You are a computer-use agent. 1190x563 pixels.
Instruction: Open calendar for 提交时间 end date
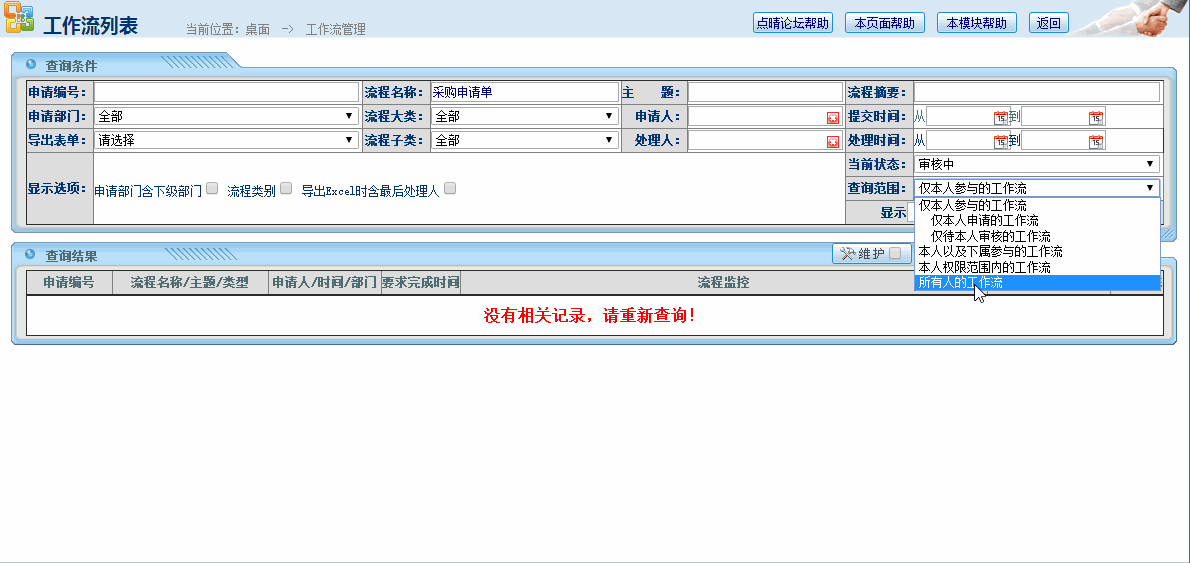click(1096, 117)
